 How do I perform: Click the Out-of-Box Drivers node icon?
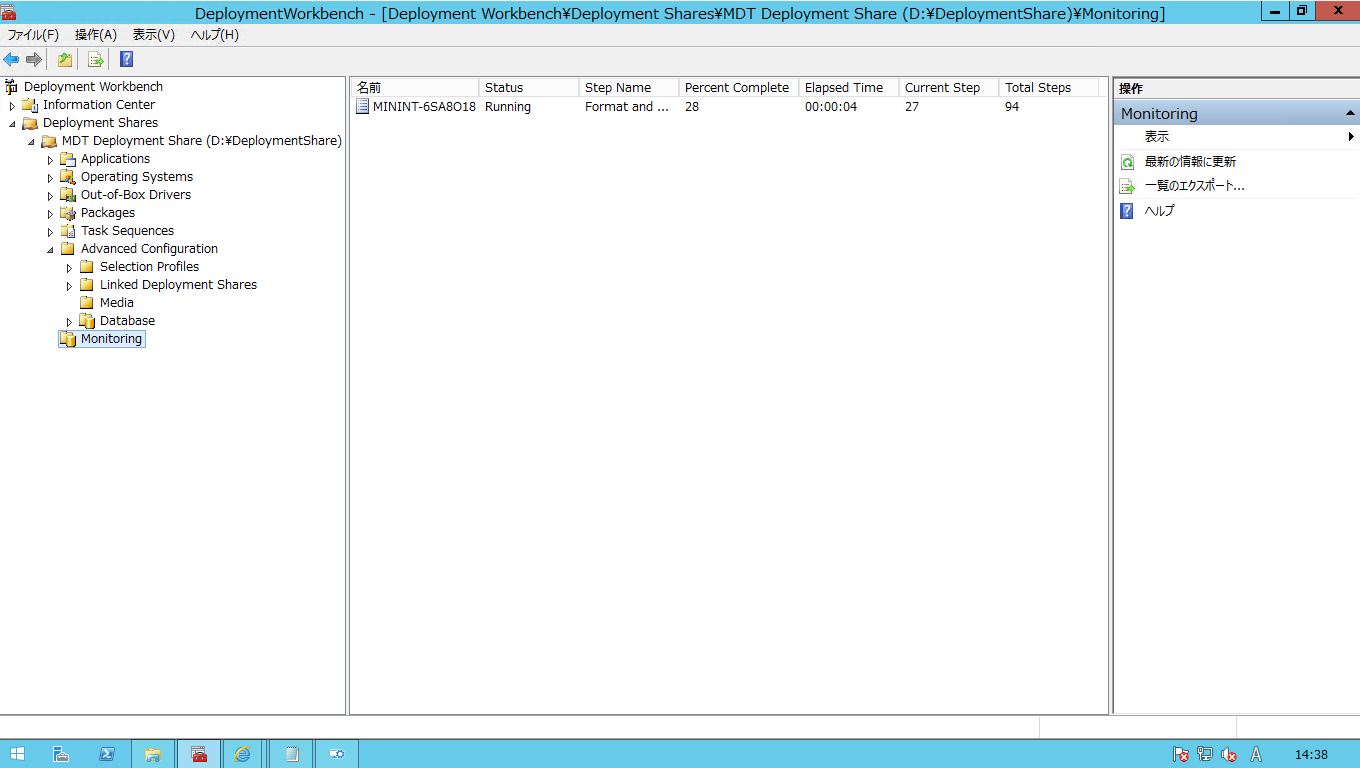tap(68, 195)
